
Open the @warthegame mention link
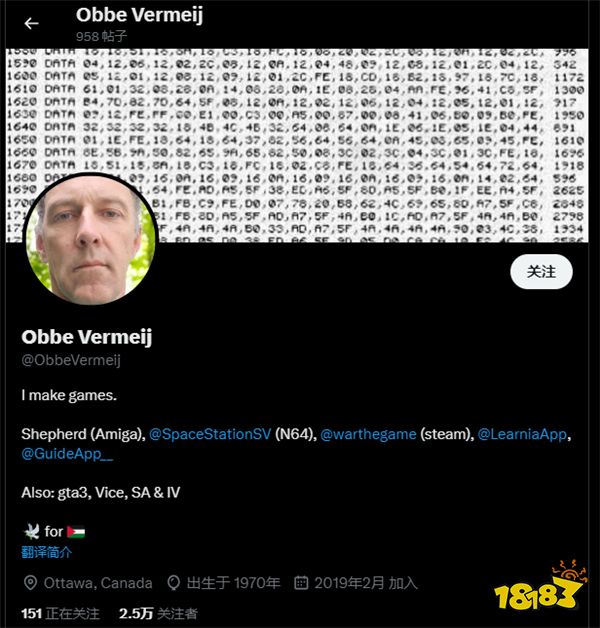coord(368,434)
